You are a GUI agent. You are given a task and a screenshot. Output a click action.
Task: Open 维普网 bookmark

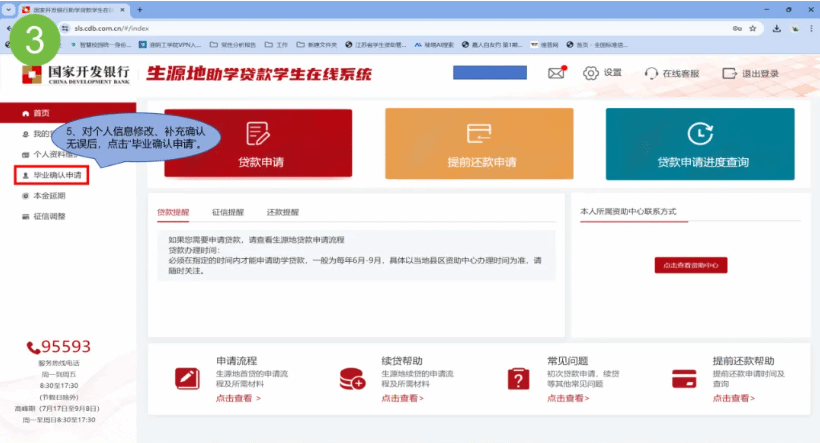(544, 45)
